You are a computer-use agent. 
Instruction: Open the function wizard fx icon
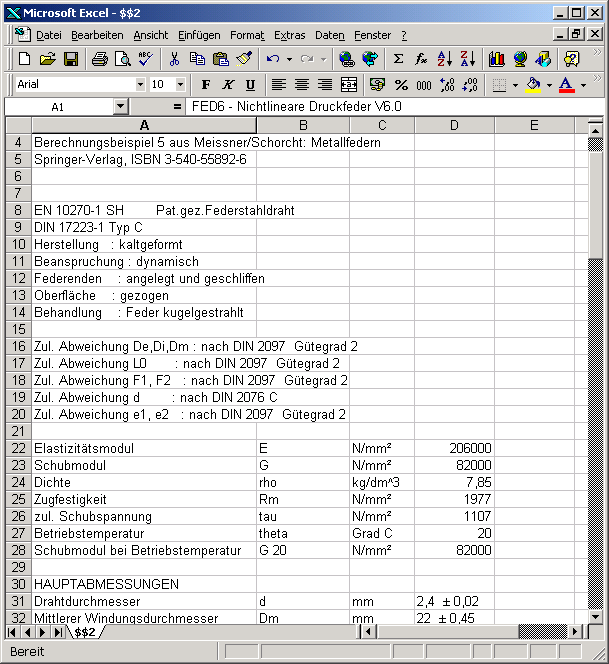pyautogui.click(x=421, y=59)
